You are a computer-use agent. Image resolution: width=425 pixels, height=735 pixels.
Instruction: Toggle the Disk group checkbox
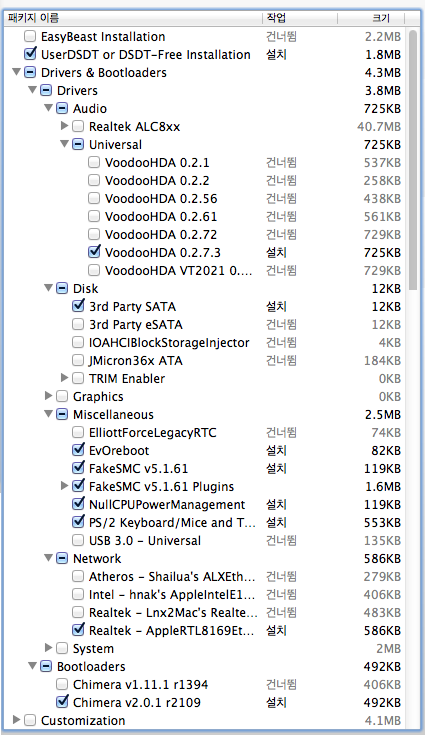click(62, 288)
